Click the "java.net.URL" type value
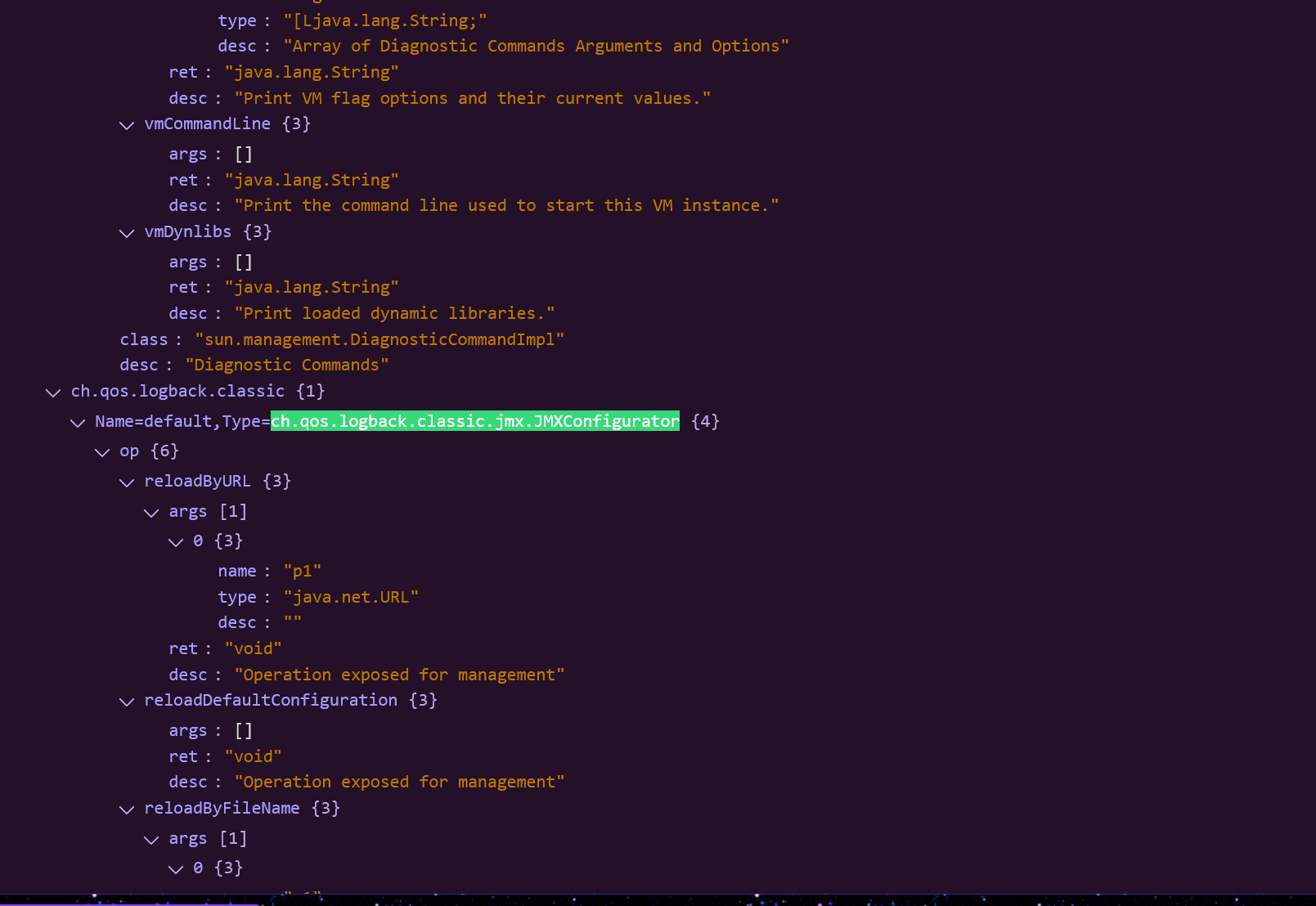The height and width of the screenshot is (906, 1316). (x=351, y=597)
